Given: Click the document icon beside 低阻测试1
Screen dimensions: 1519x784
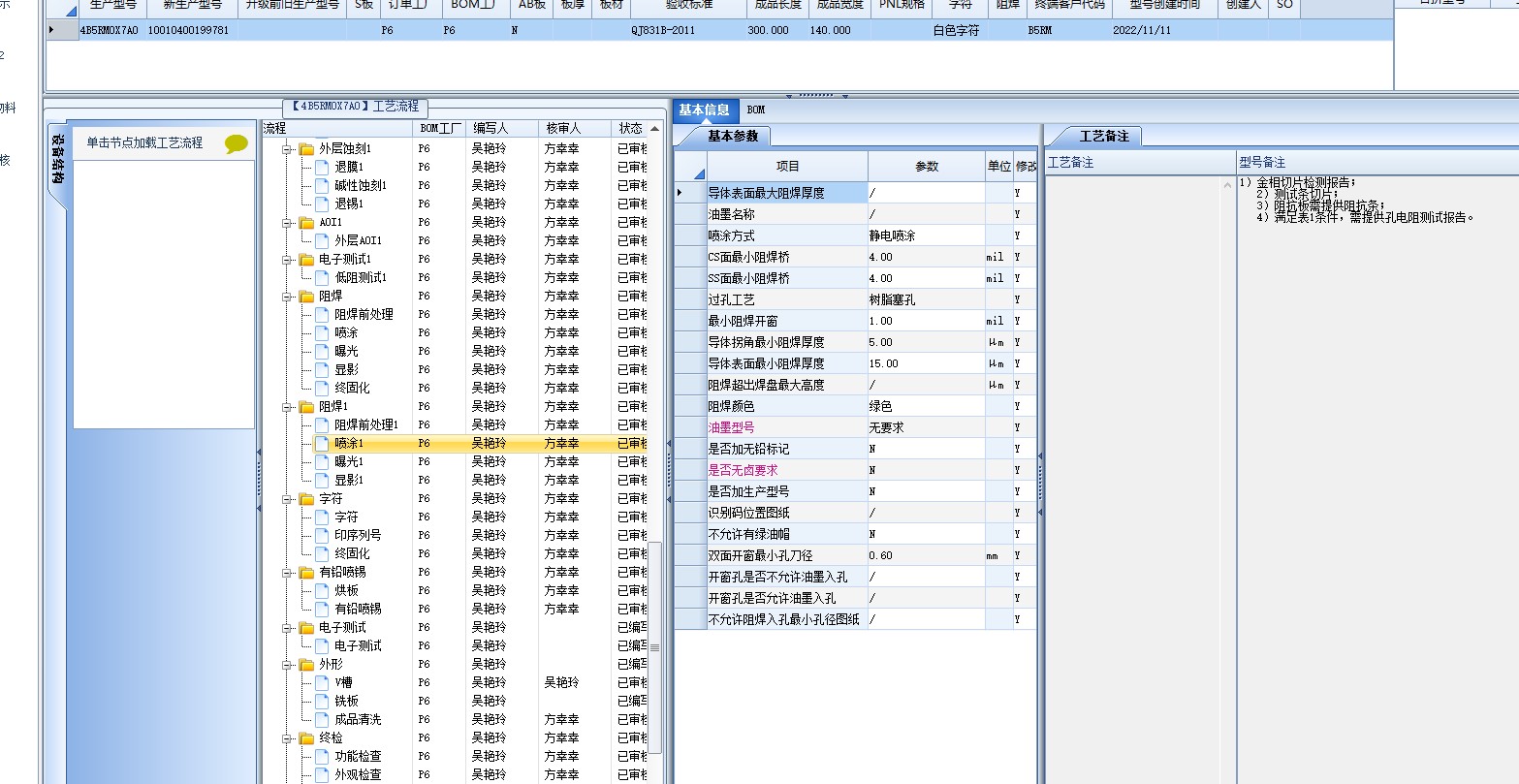Looking at the screenshot, I should (x=322, y=278).
